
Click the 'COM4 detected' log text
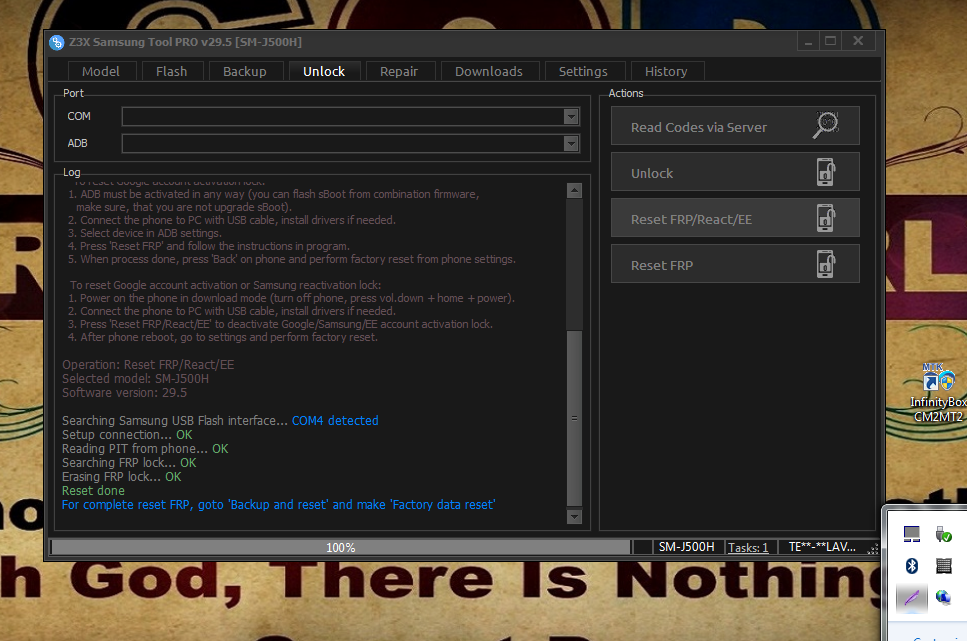335,421
